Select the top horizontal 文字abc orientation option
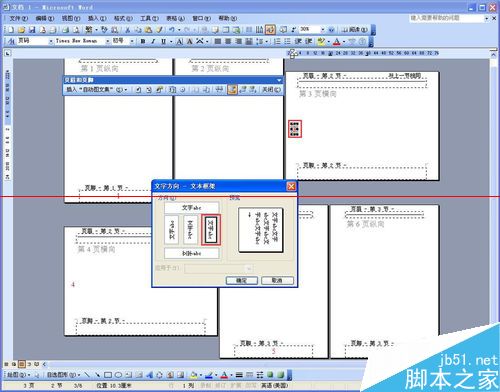 point(192,207)
